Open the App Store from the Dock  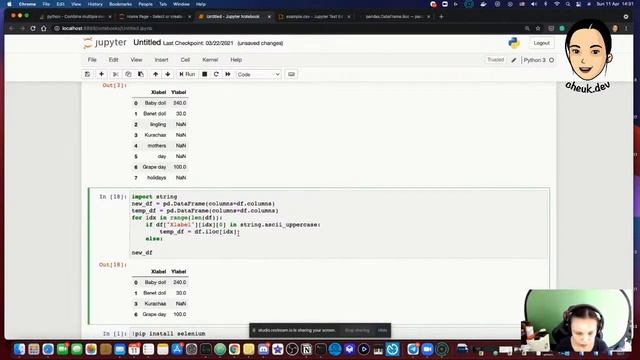click(177, 349)
